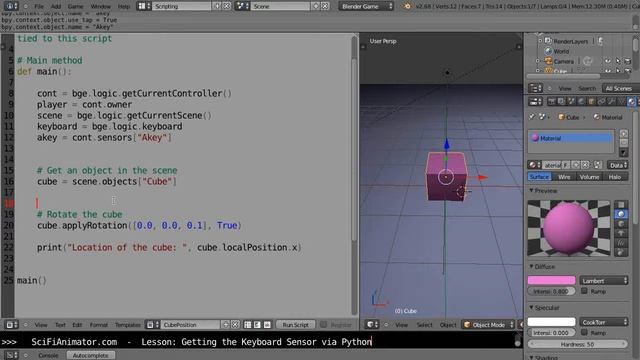Open the scene browser icon
The image size is (640, 360).
[242, 6]
